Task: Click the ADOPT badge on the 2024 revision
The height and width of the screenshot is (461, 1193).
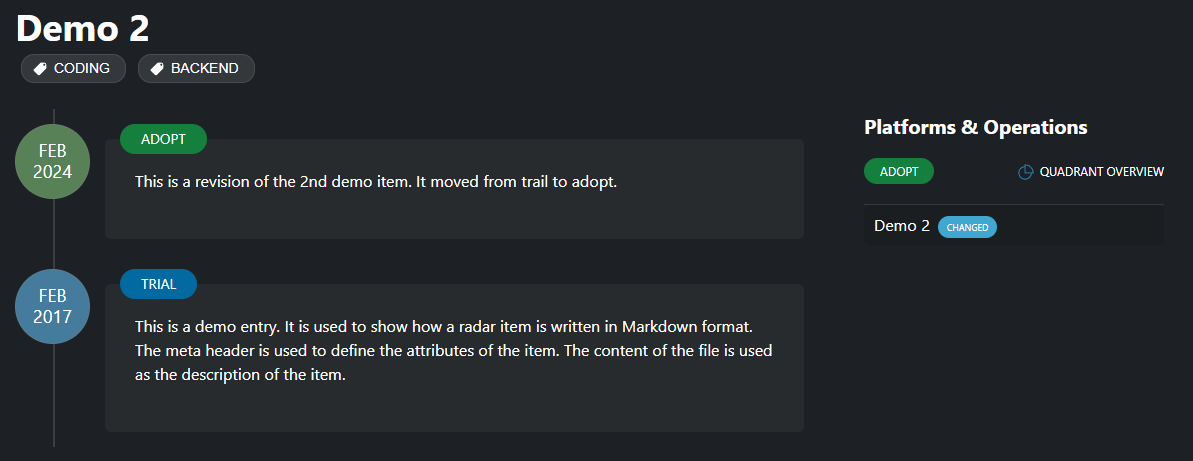Action: pos(163,139)
